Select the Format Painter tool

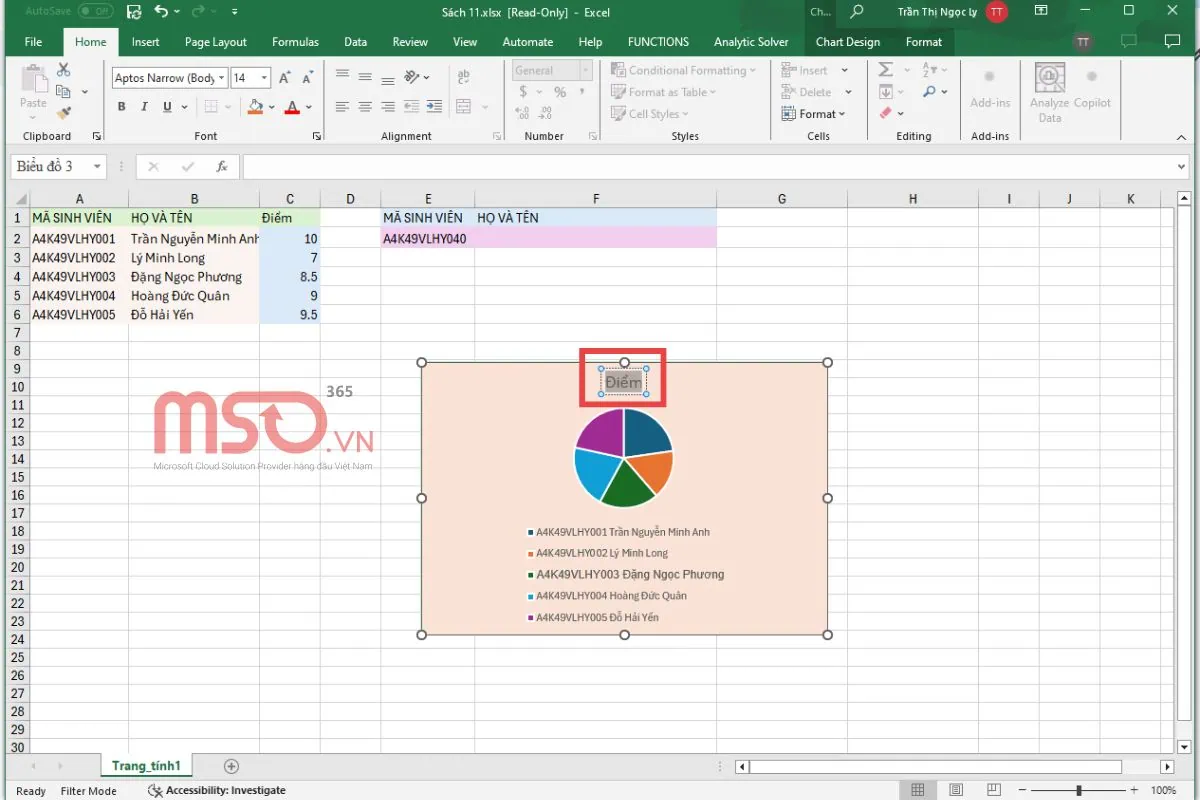coord(64,109)
